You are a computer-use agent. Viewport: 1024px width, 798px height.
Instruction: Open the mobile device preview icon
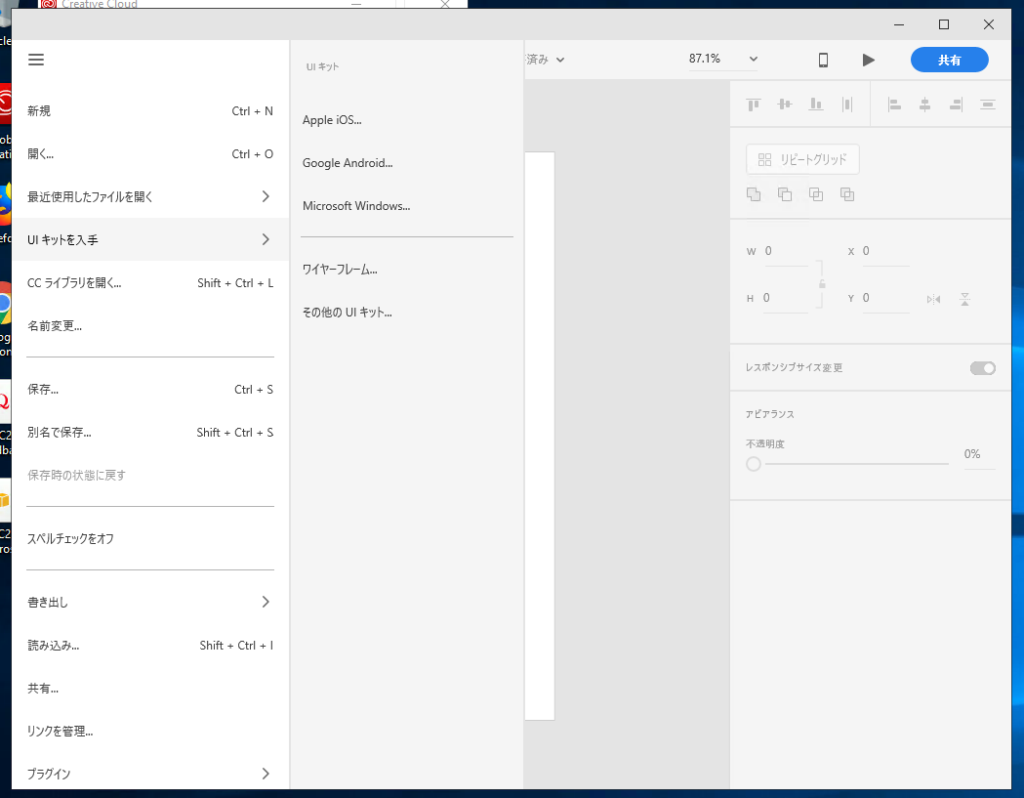click(x=823, y=60)
